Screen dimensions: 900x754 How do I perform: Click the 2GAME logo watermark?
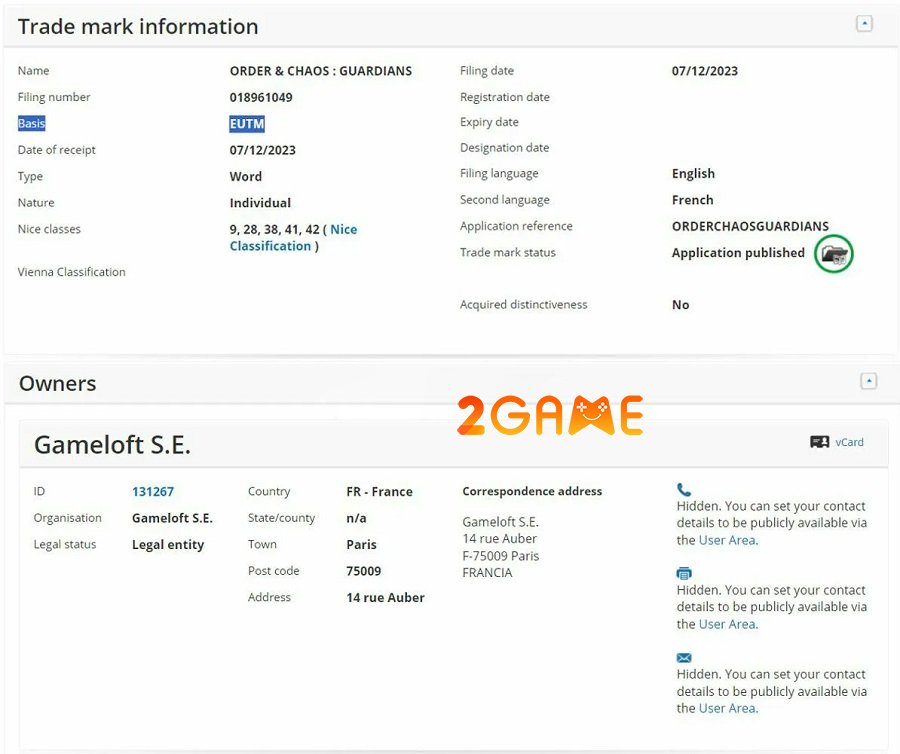click(x=550, y=415)
